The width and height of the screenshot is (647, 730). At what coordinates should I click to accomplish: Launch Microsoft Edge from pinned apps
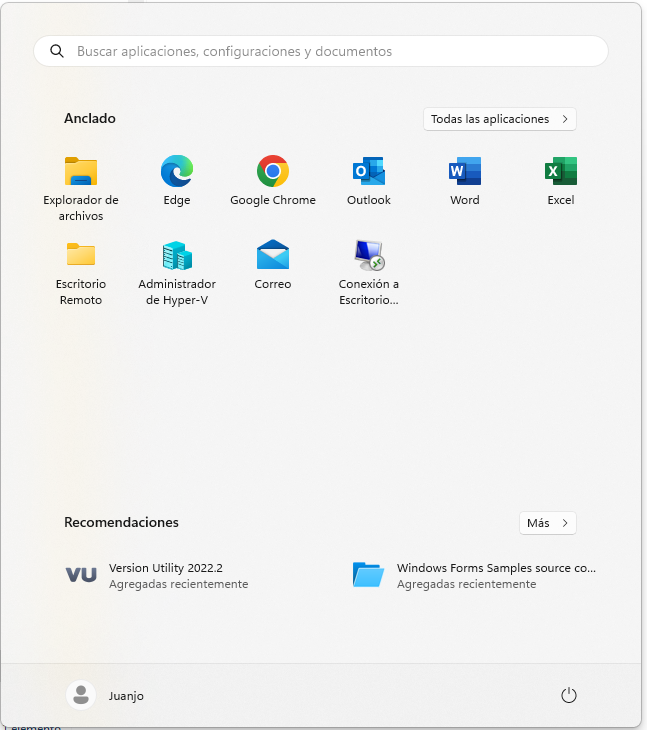pos(177,173)
